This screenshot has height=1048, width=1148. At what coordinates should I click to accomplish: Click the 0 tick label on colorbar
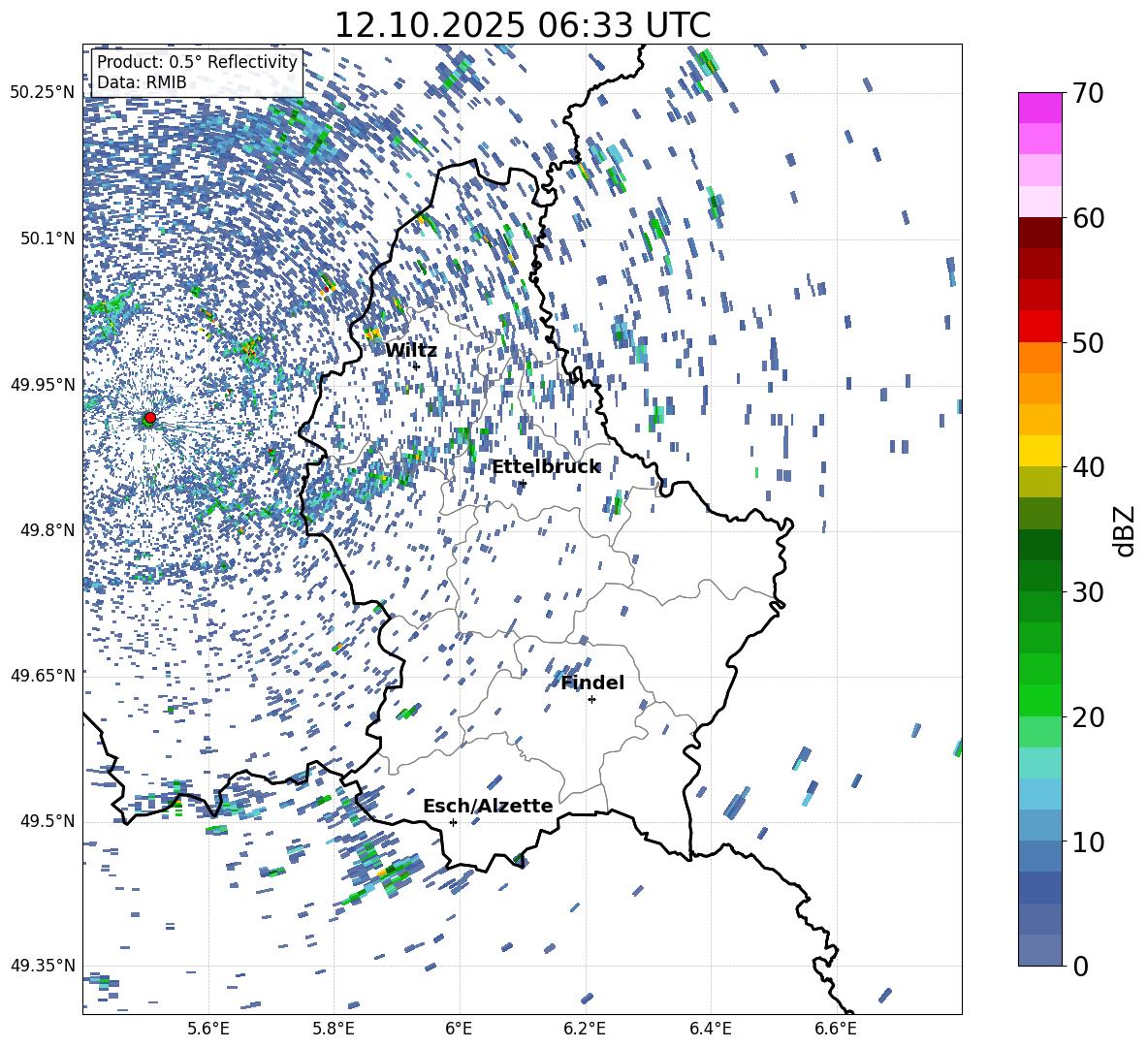(1080, 966)
